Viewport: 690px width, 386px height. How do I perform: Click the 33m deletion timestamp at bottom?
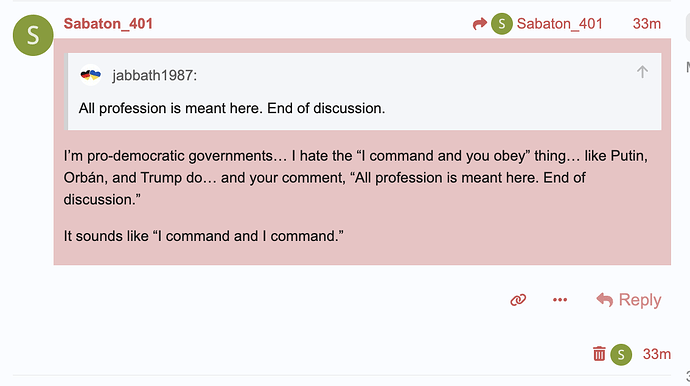(657, 354)
